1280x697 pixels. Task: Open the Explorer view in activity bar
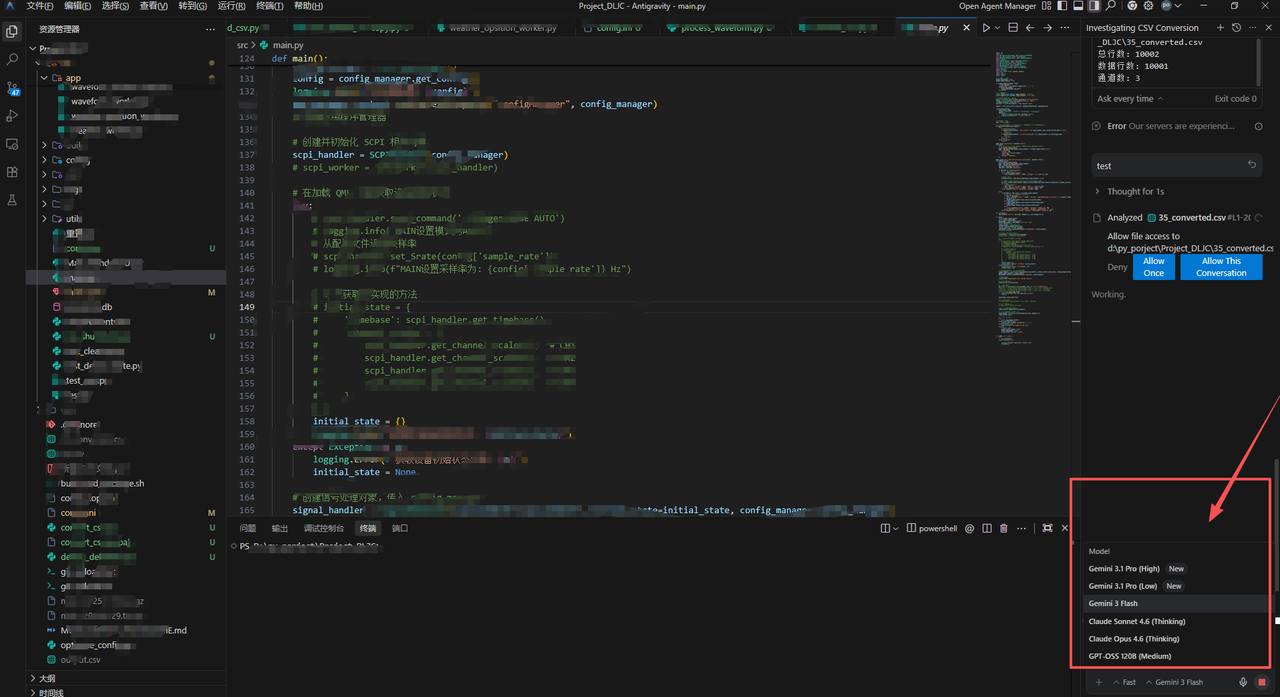tap(12, 32)
